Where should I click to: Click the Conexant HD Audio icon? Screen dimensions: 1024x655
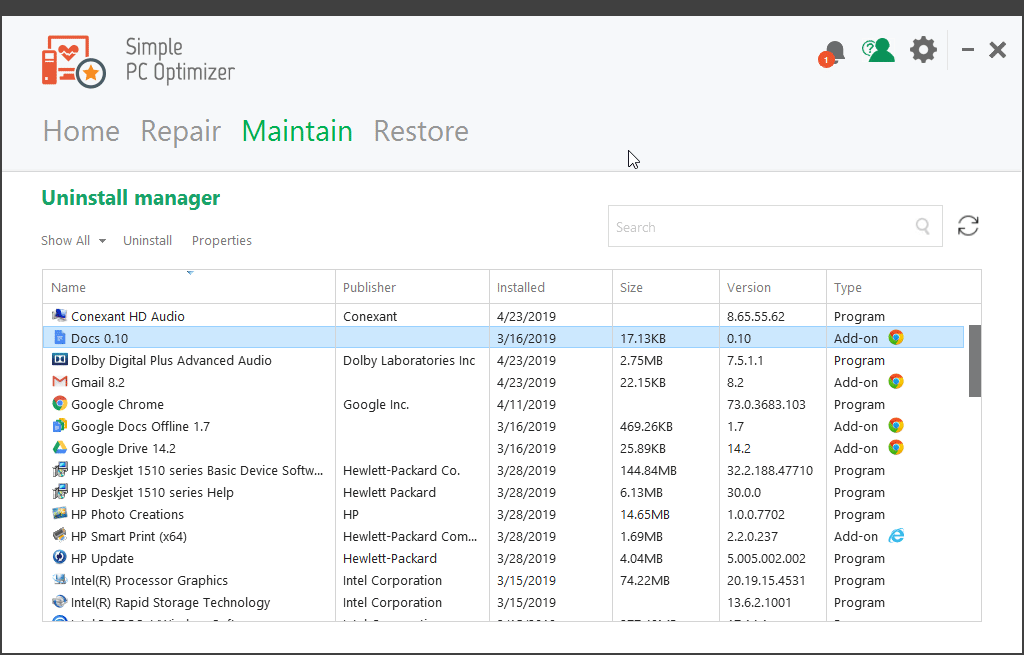point(59,315)
